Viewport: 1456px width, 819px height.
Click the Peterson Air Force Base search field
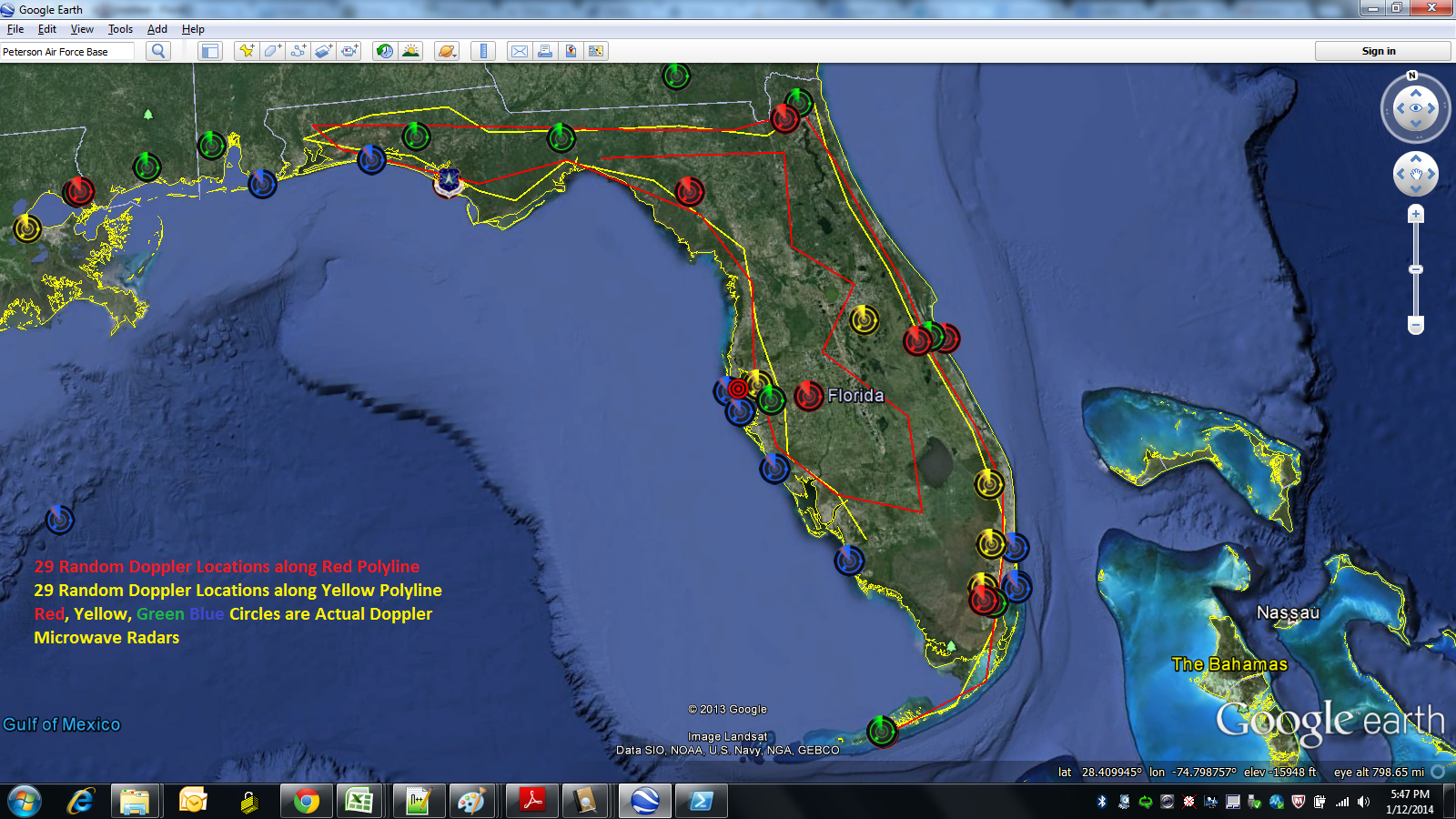67,52
